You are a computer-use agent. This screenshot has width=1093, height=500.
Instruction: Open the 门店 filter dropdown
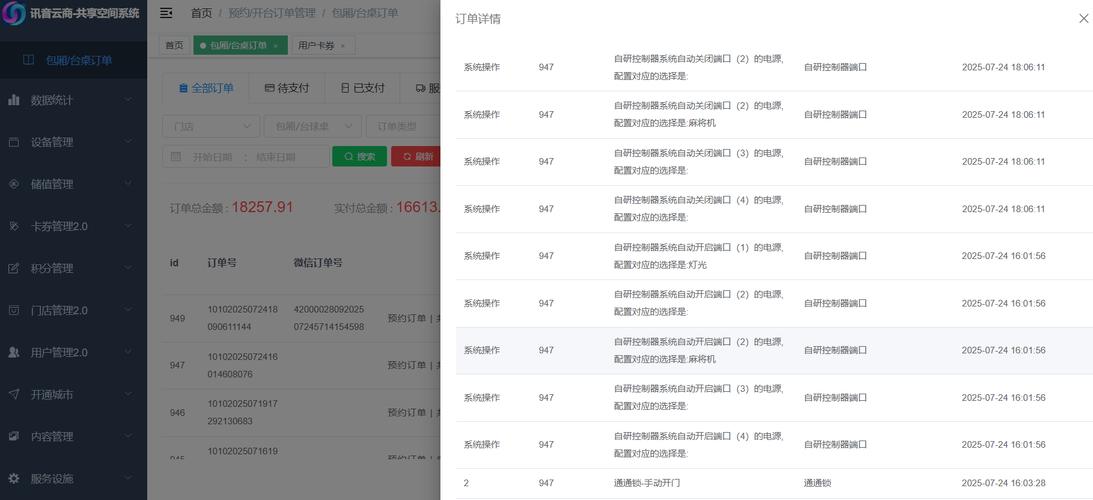point(211,126)
